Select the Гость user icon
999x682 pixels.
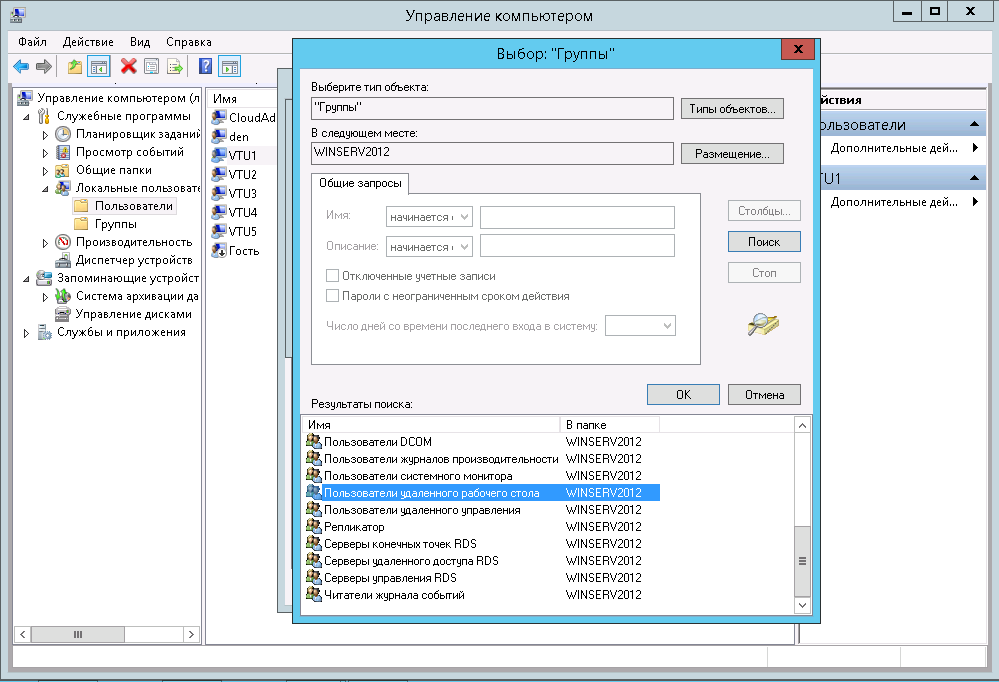[219, 250]
